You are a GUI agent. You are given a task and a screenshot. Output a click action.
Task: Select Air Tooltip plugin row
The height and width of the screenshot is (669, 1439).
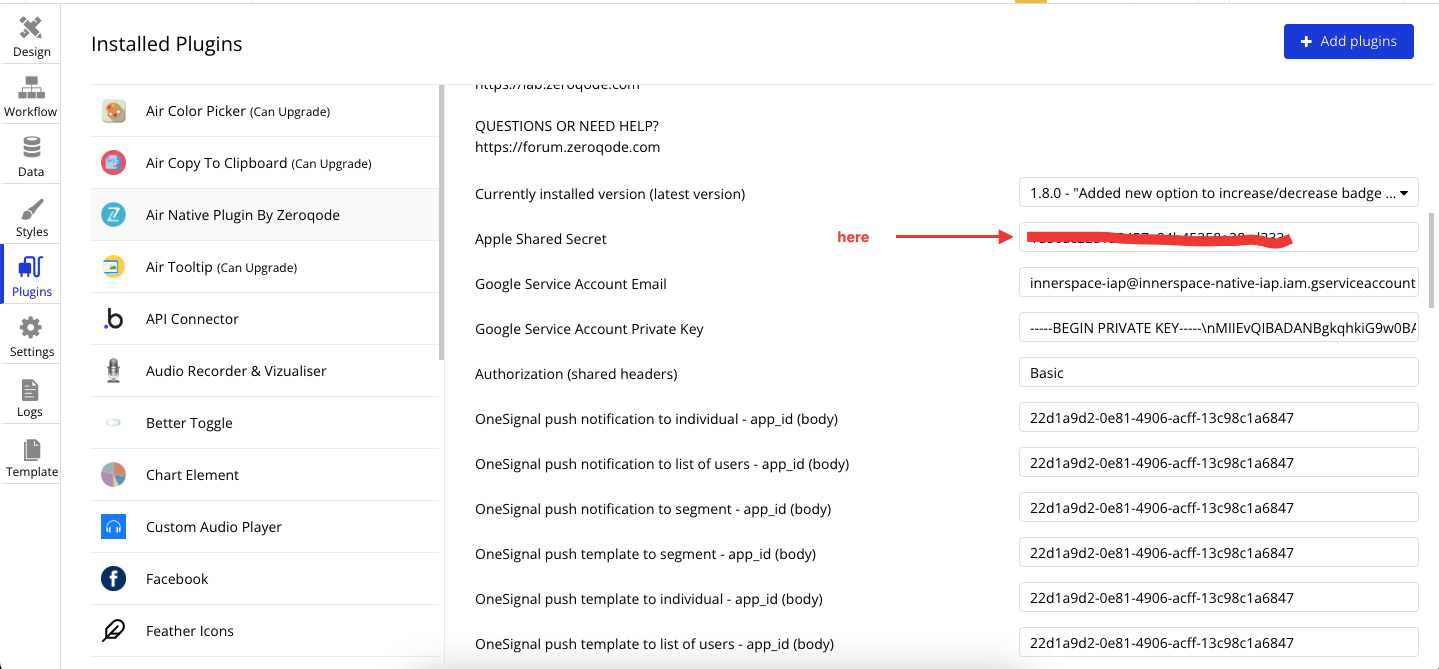(265, 267)
